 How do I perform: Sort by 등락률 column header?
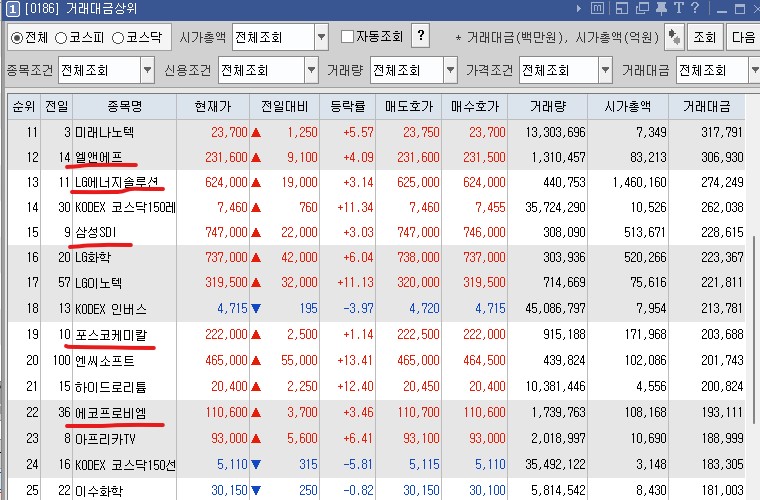(x=348, y=106)
